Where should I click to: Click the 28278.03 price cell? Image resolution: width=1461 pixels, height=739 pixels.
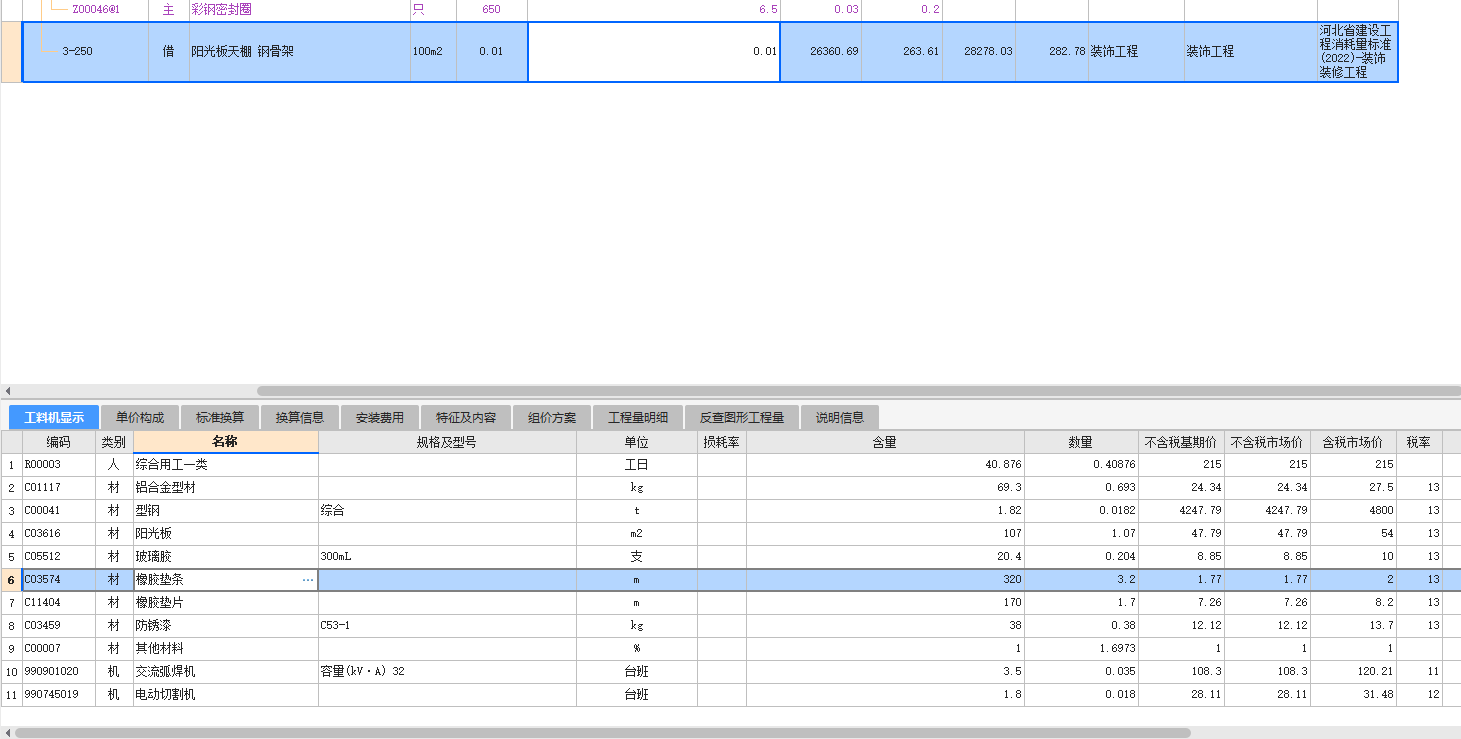click(x=979, y=52)
